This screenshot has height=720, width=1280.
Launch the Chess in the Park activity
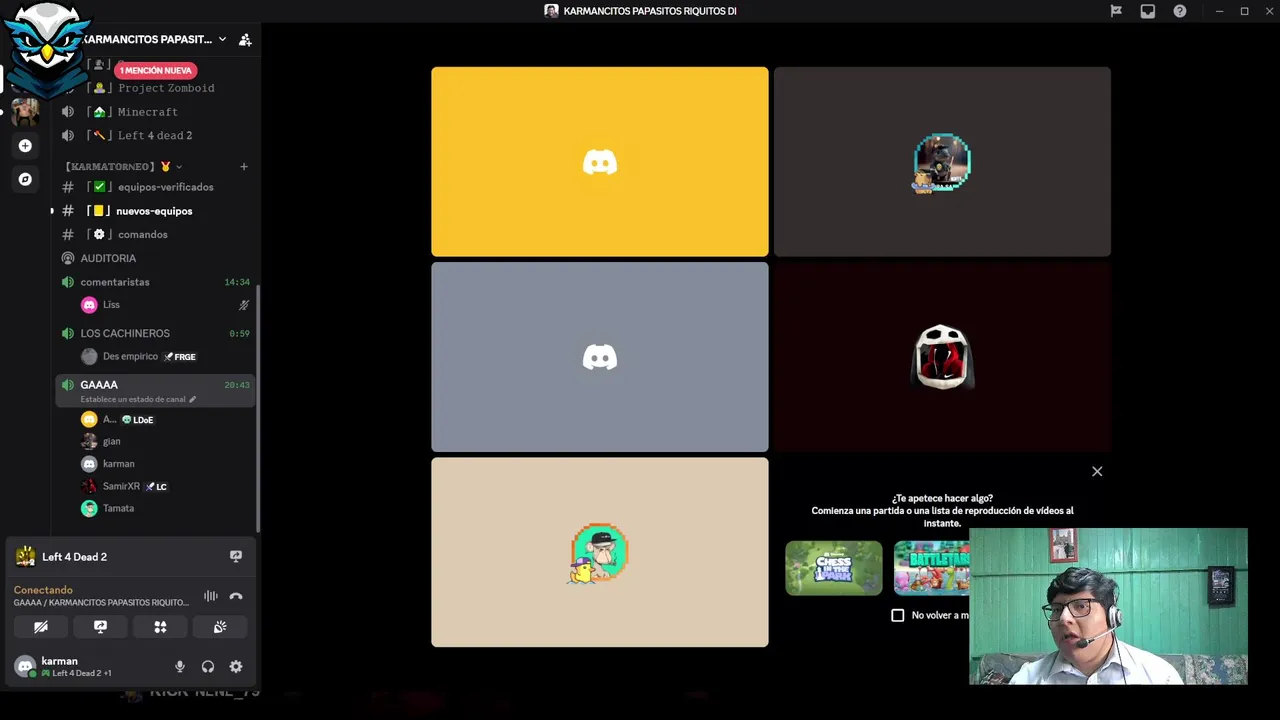pos(834,568)
